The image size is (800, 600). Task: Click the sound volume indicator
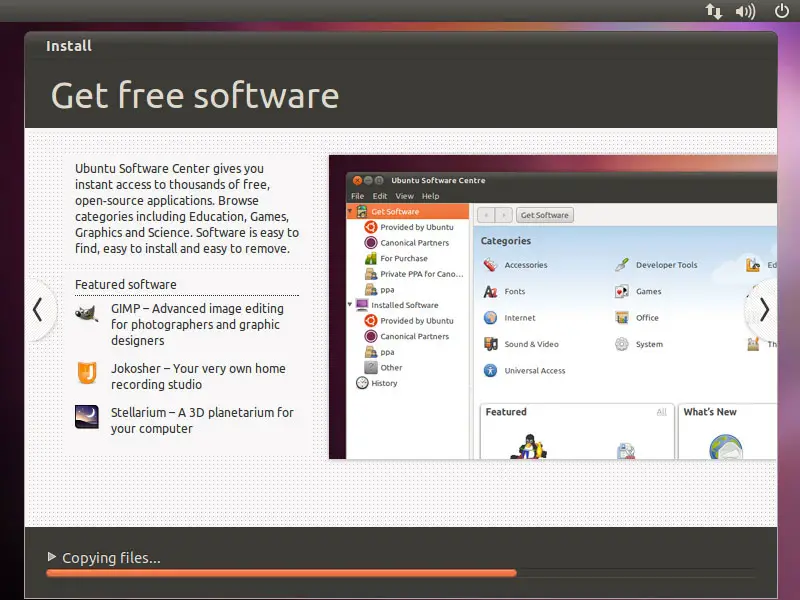pyautogui.click(x=745, y=11)
